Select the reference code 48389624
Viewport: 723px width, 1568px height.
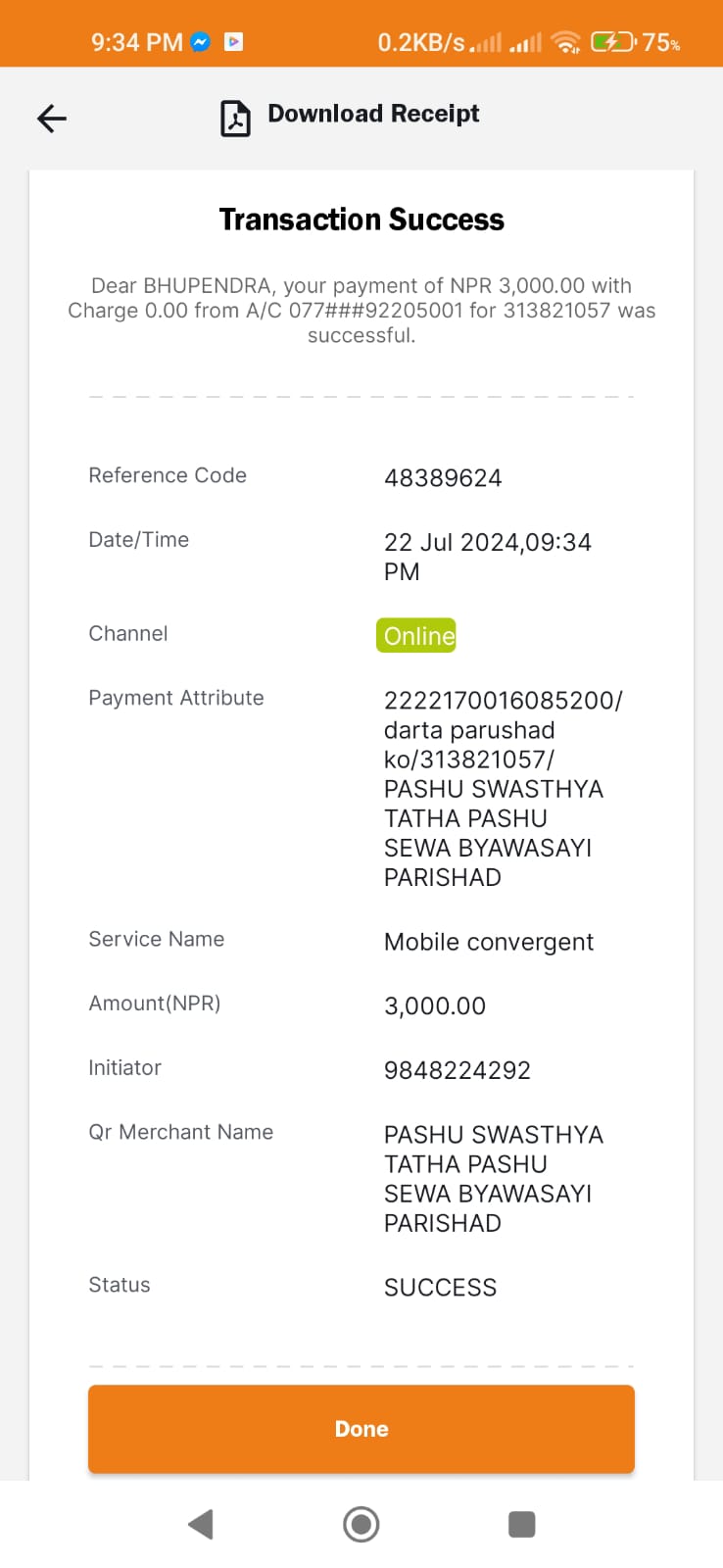(443, 478)
